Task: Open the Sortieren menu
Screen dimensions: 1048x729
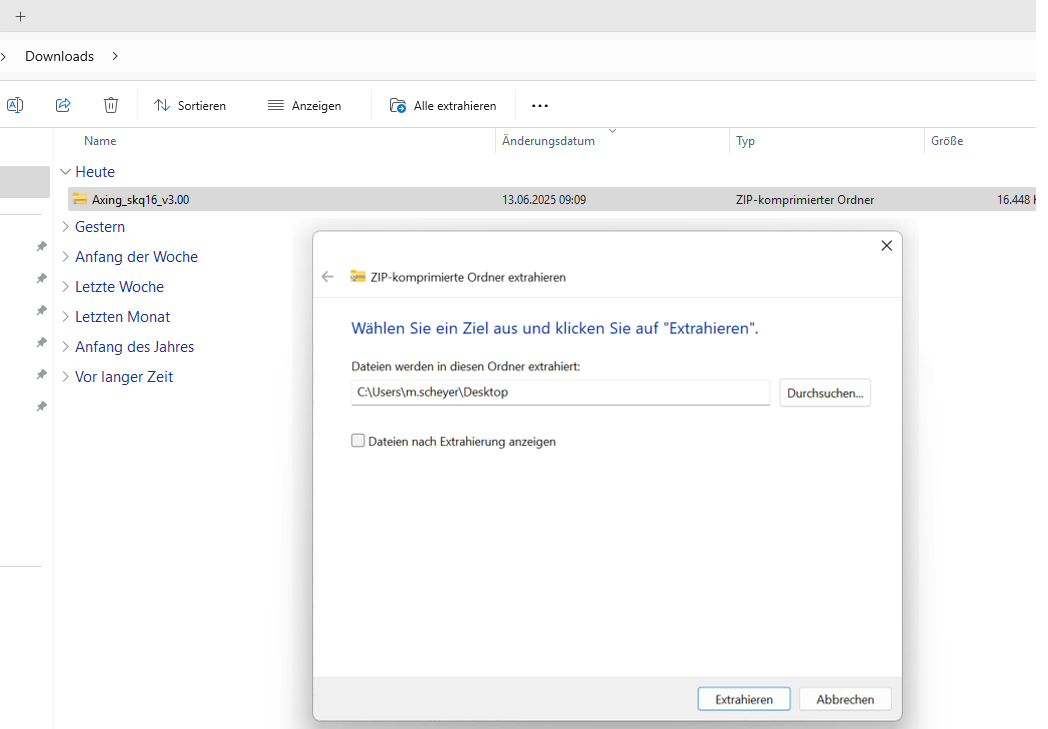Action: 190,106
